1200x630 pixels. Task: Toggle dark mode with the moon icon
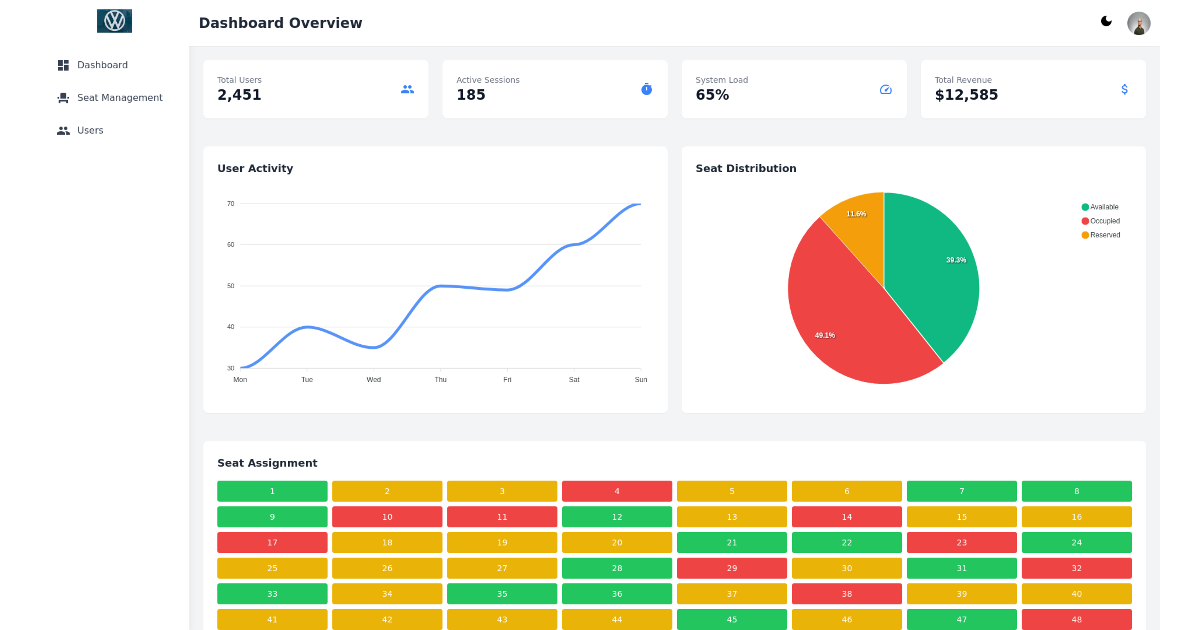(1106, 20)
